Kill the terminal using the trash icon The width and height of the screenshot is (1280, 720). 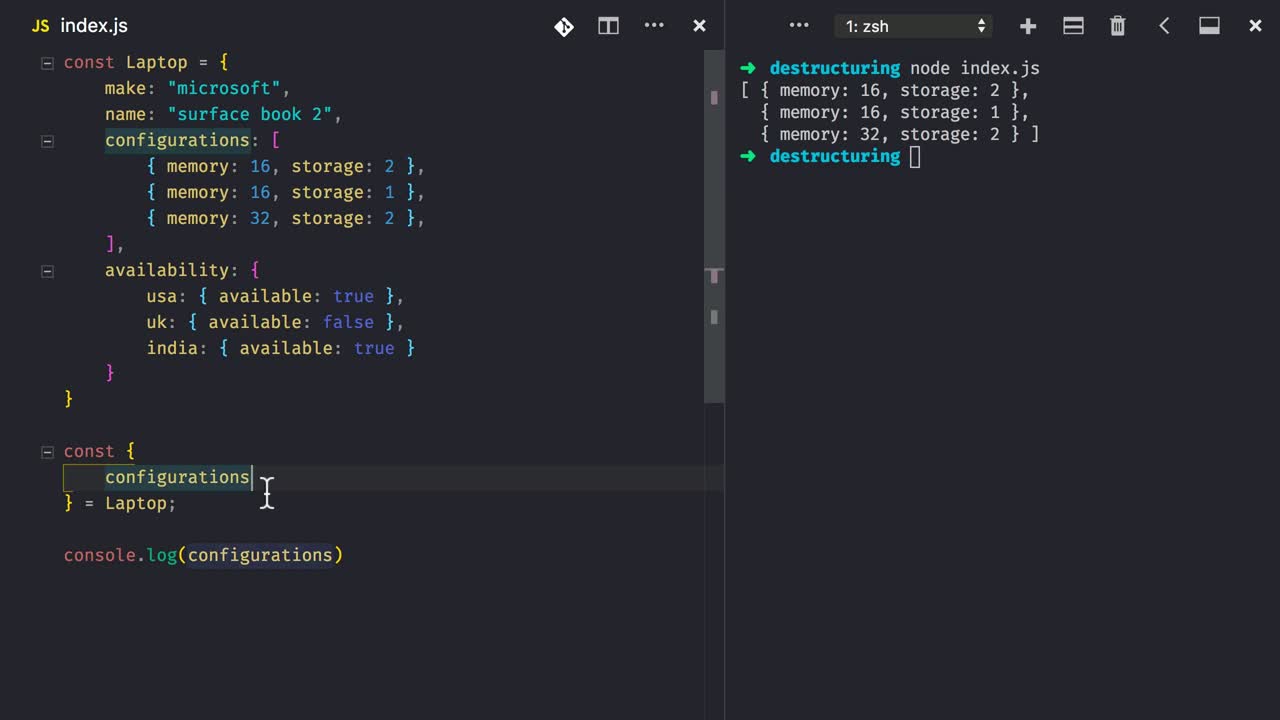[1117, 26]
